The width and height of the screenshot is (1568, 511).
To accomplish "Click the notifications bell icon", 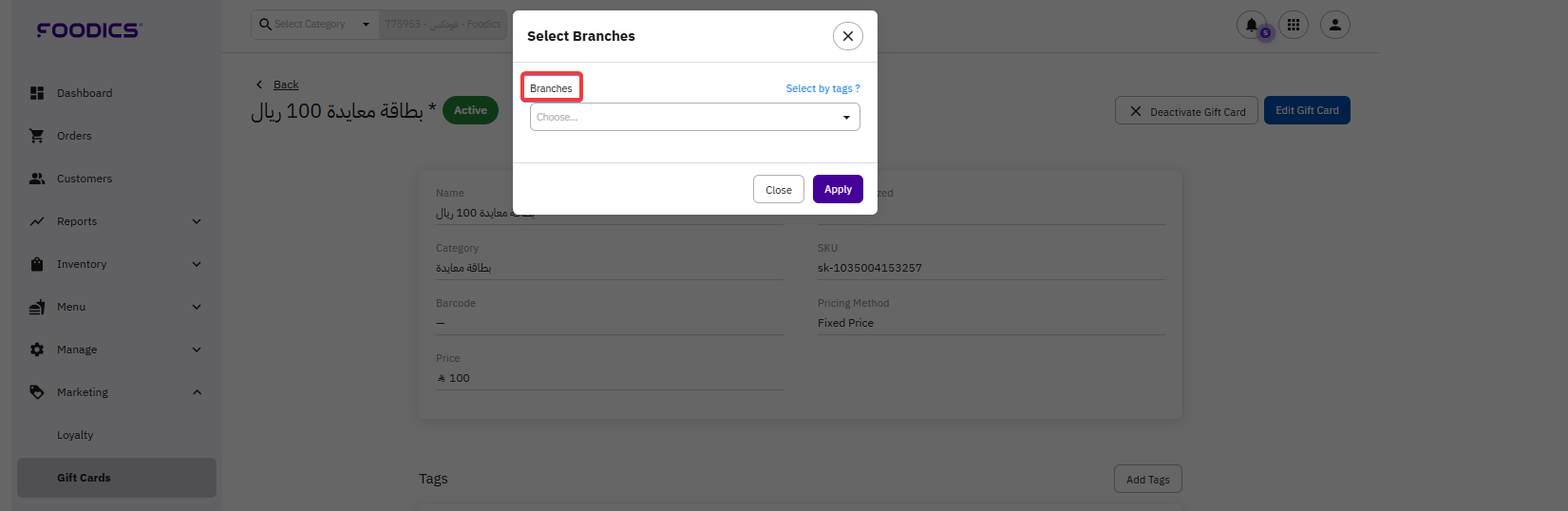I will tap(1251, 26).
